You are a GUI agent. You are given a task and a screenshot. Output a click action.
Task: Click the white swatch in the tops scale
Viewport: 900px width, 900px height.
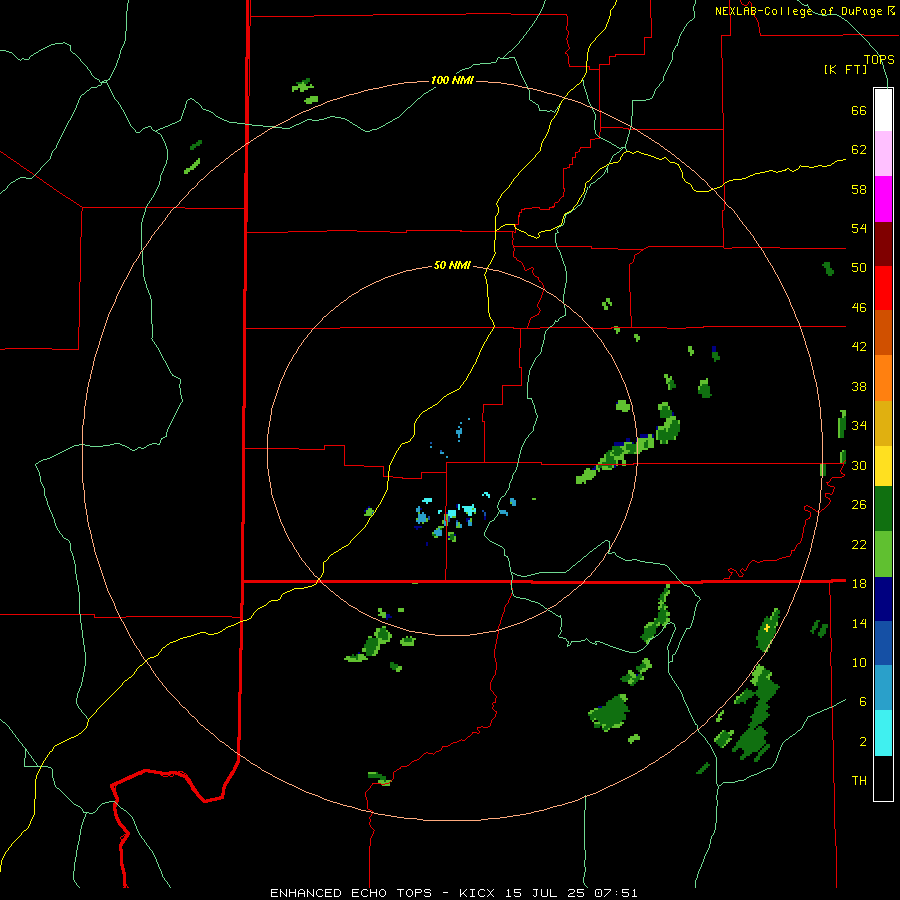click(883, 110)
